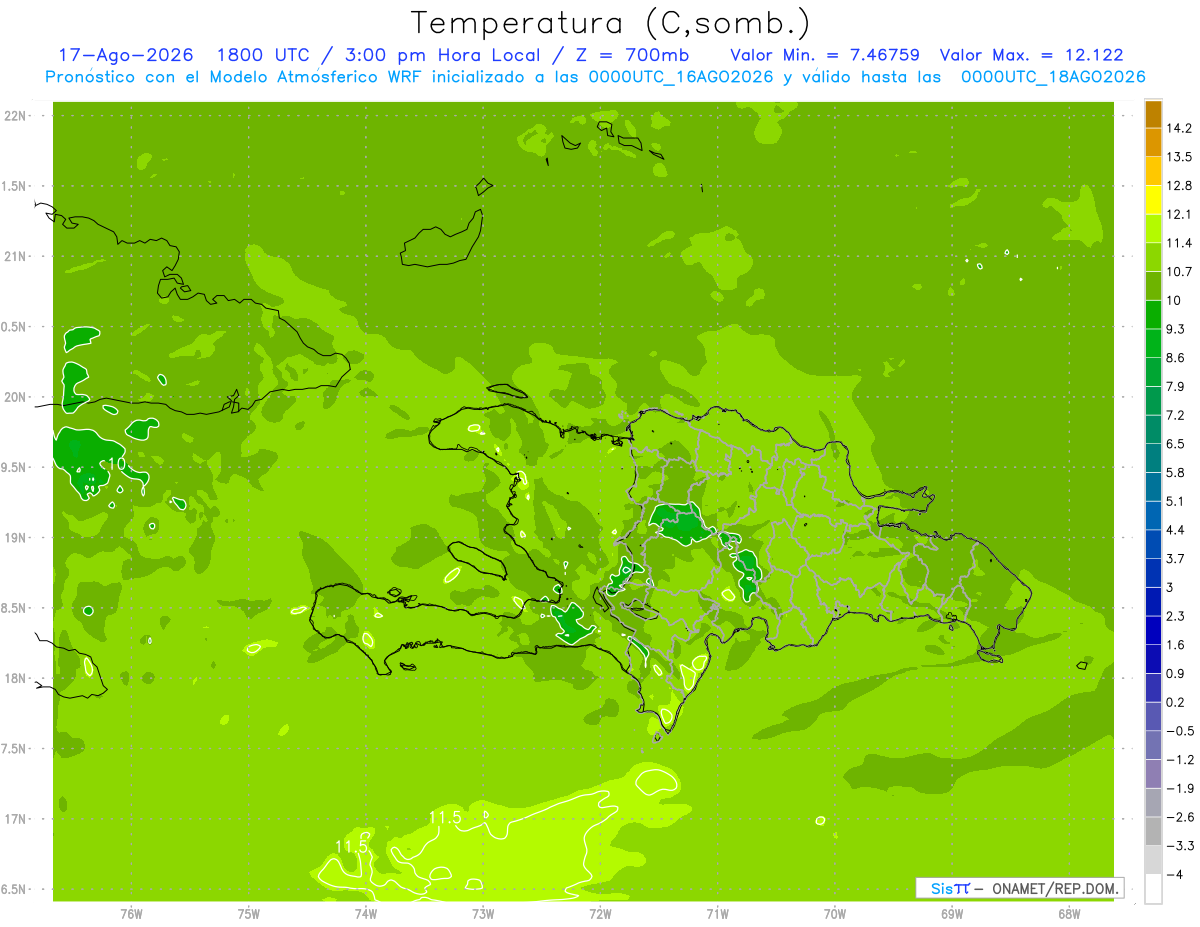The image size is (1200, 927).
Task: Click the '73W' longitude label
Action: tap(483, 913)
